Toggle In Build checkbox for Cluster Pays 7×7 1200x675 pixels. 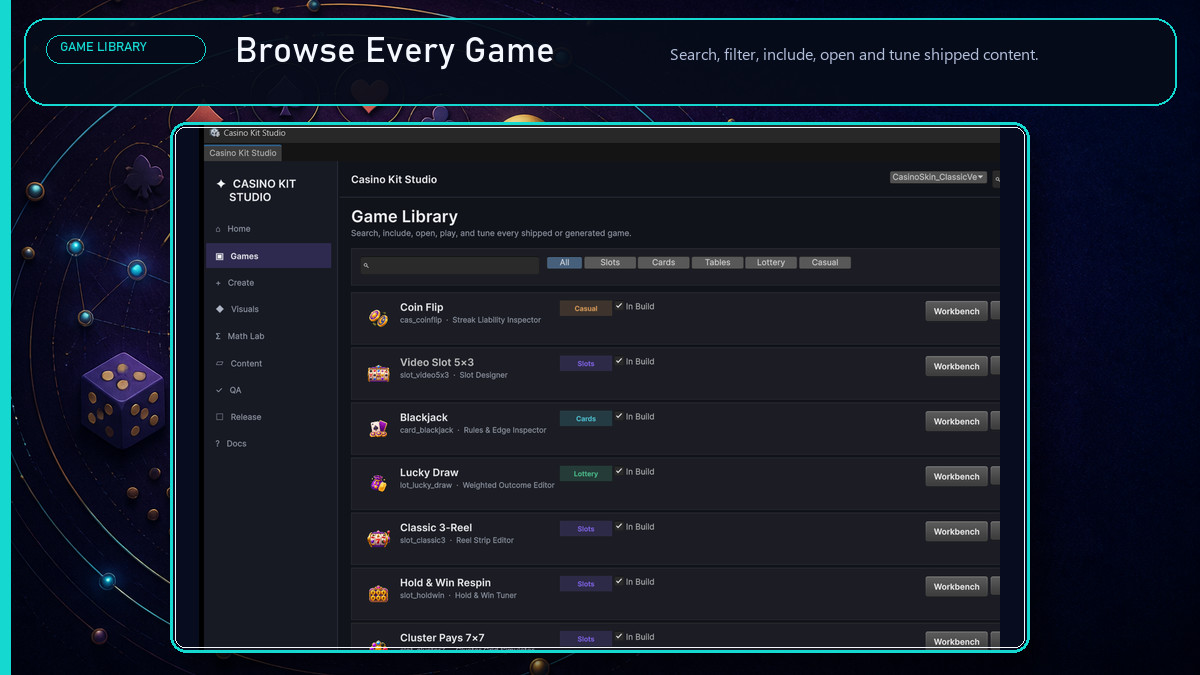[x=619, y=636]
